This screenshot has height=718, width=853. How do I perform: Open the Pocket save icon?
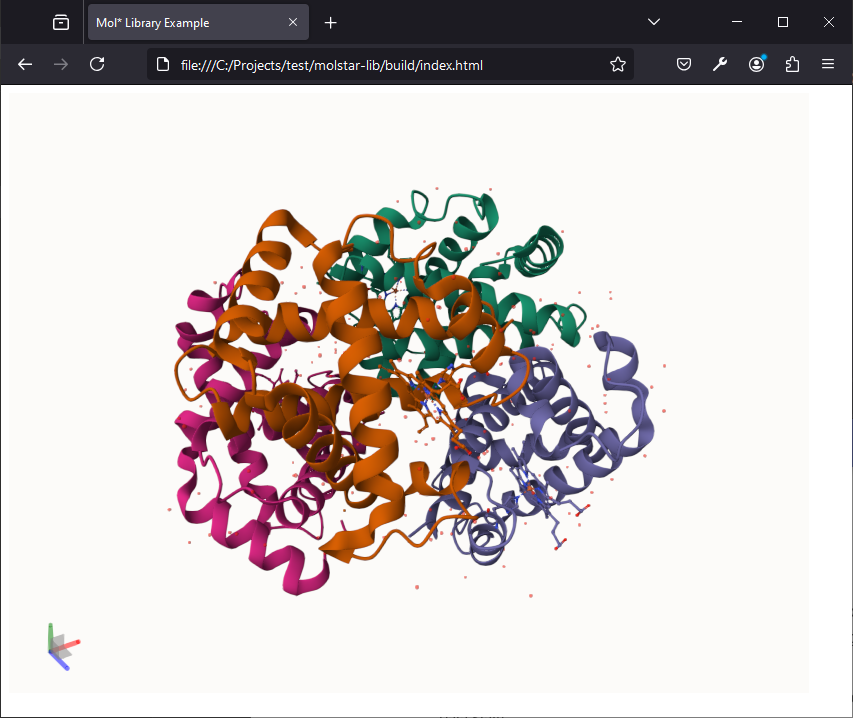pyautogui.click(x=684, y=65)
